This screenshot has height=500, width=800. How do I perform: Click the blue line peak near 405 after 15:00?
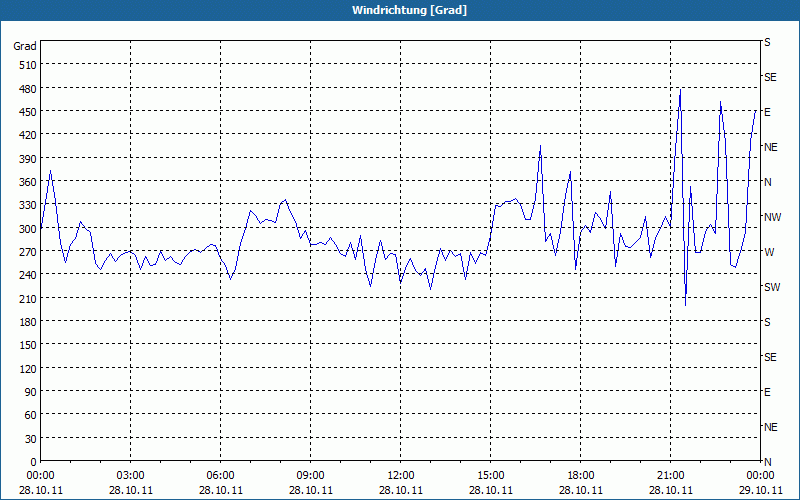point(540,146)
